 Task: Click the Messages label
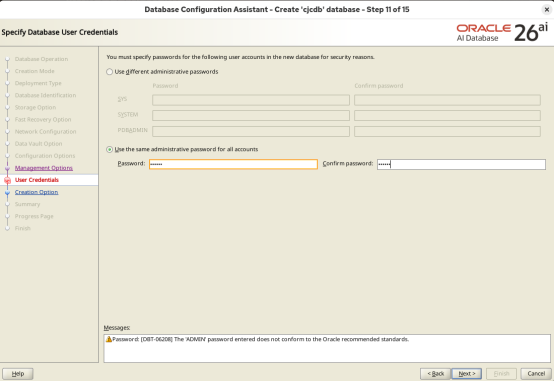click(x=117, y=328)
